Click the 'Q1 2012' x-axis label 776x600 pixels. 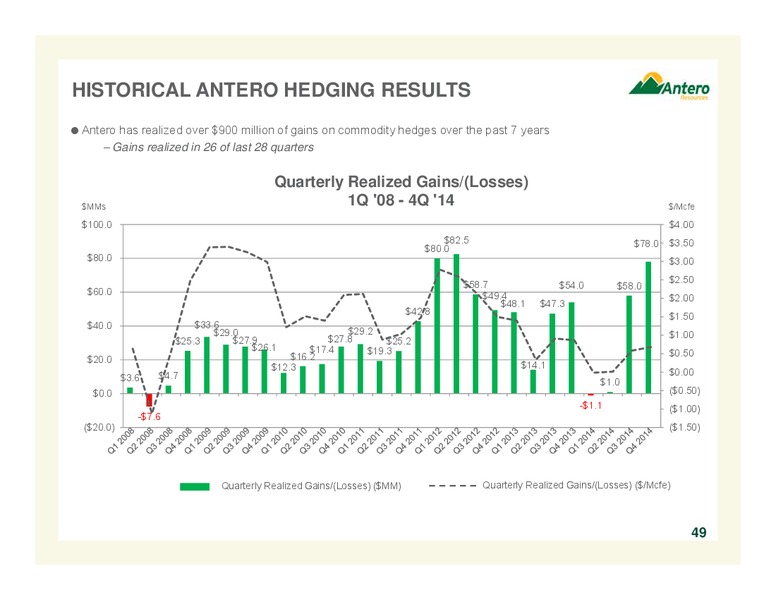coord(429,440)
